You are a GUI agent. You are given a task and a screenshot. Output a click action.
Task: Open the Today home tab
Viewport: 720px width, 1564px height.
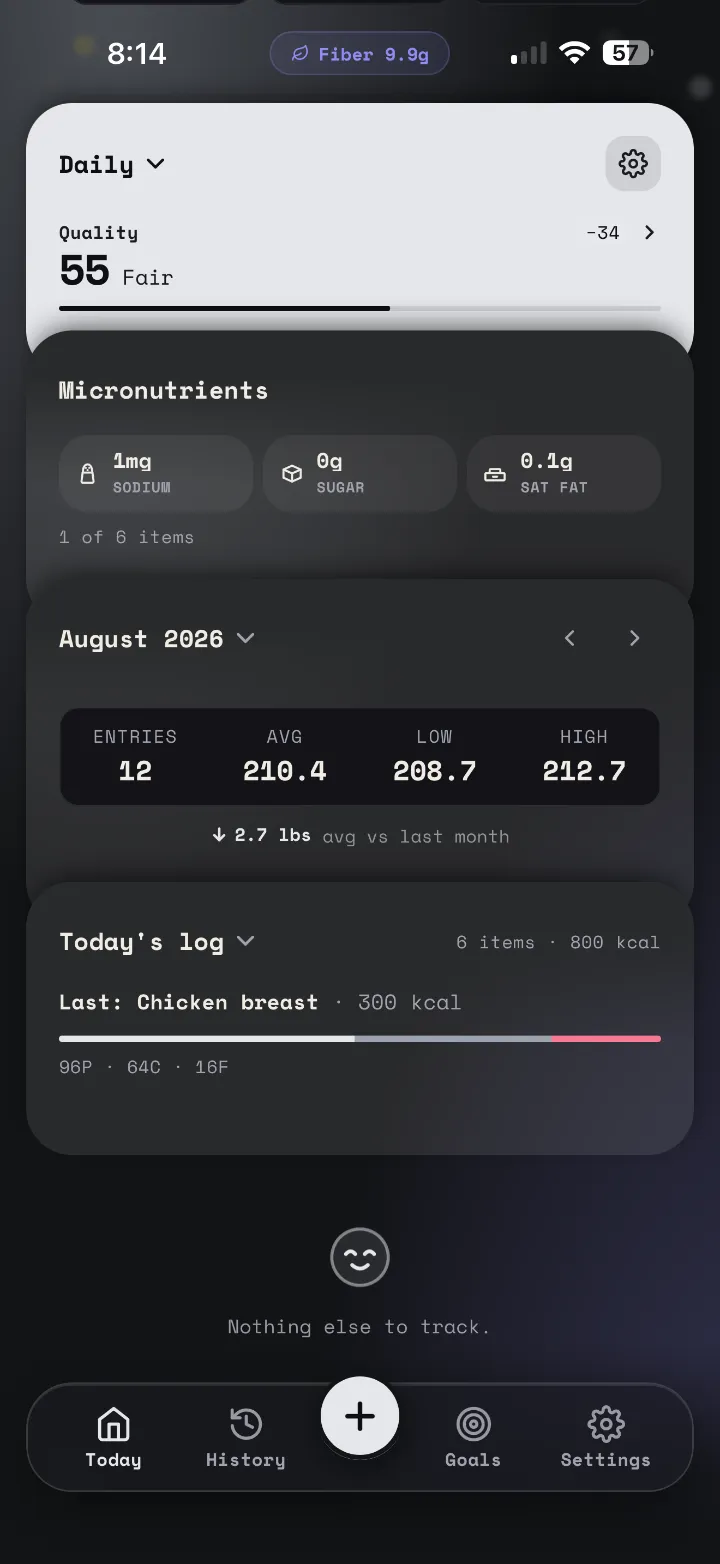[x=113, y=1438]
